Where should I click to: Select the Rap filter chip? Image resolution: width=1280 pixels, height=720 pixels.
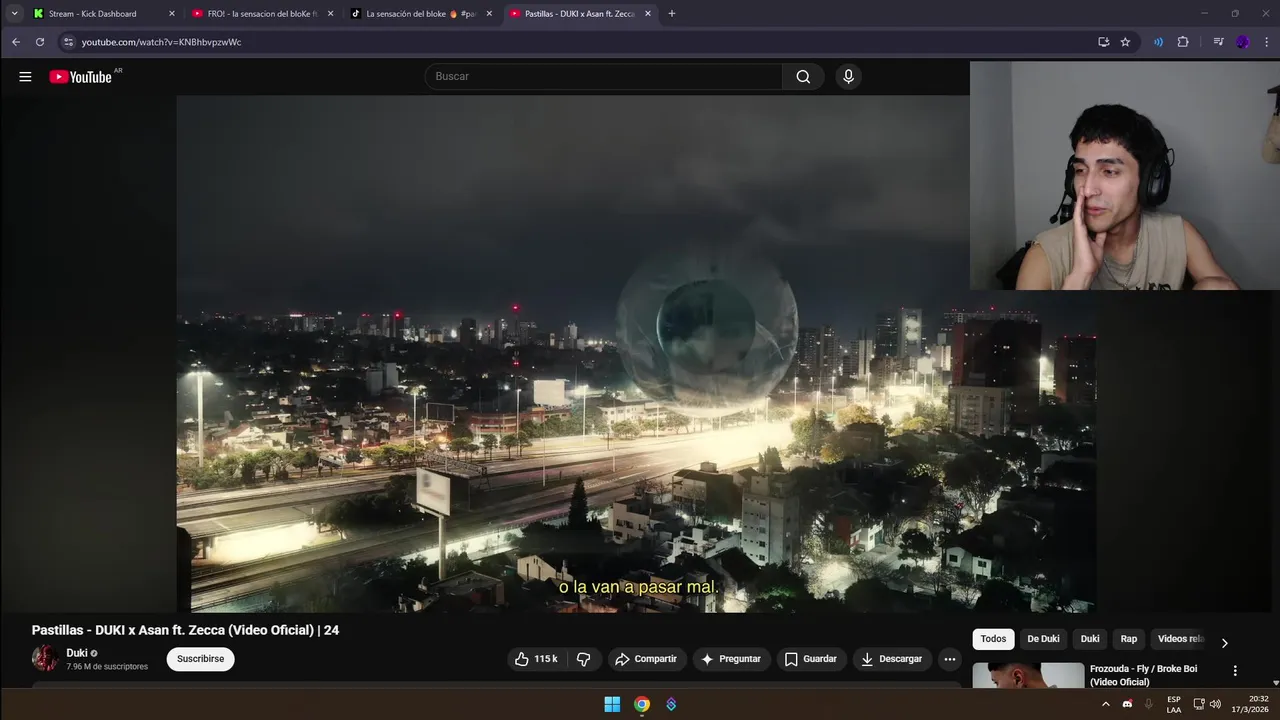click(1129, 639)
